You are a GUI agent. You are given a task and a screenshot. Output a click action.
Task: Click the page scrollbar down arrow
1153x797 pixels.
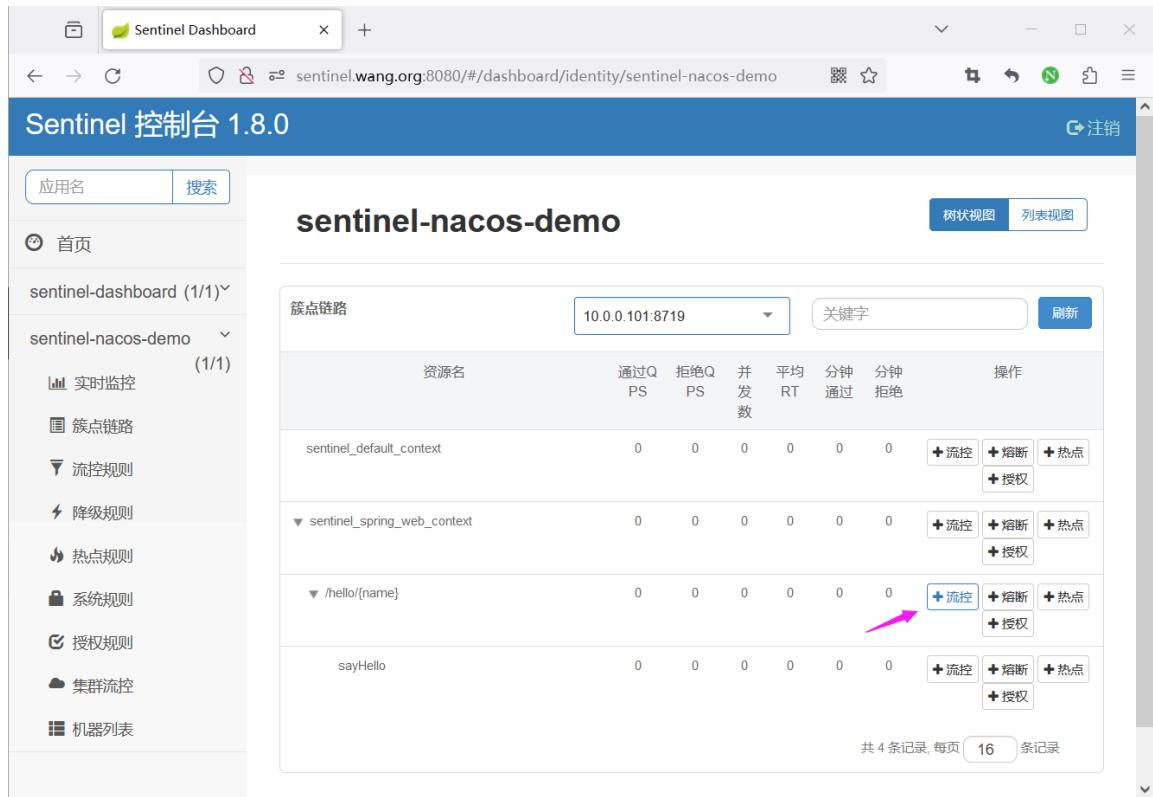point(1144,789)
